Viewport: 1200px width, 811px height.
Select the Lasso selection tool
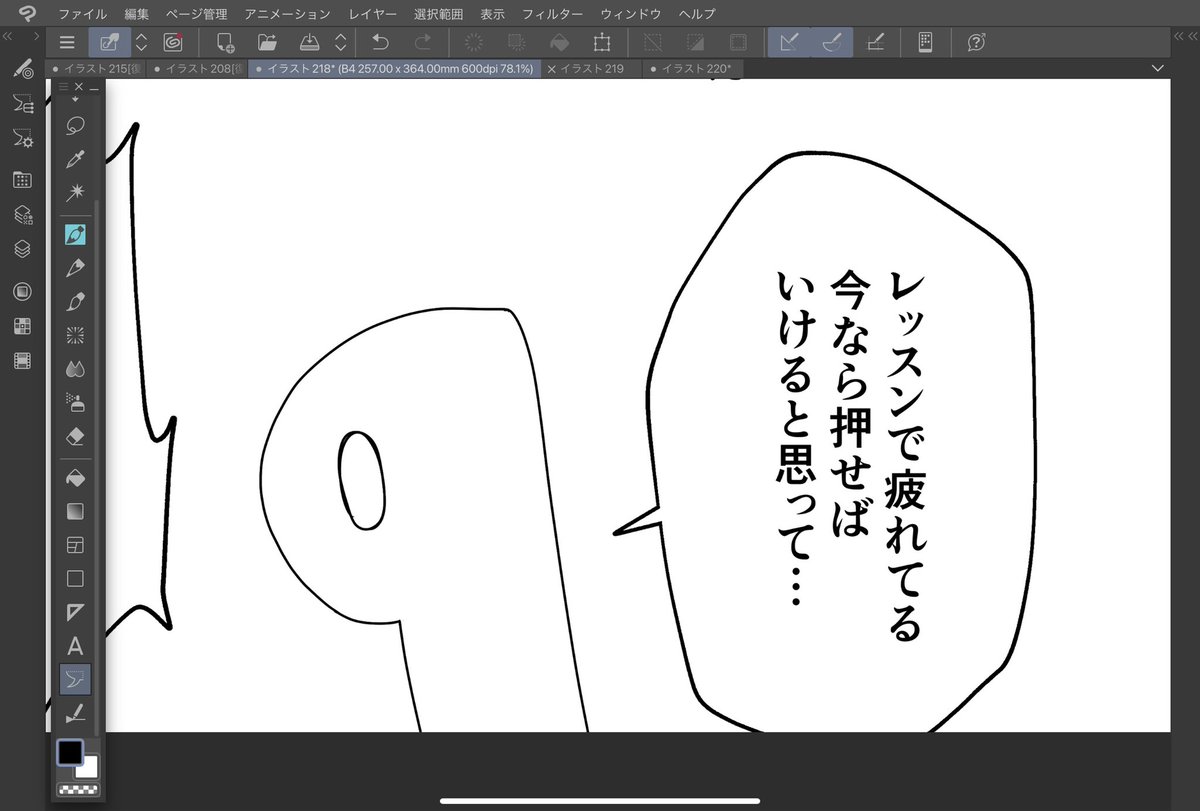click(x=74, y=126)
